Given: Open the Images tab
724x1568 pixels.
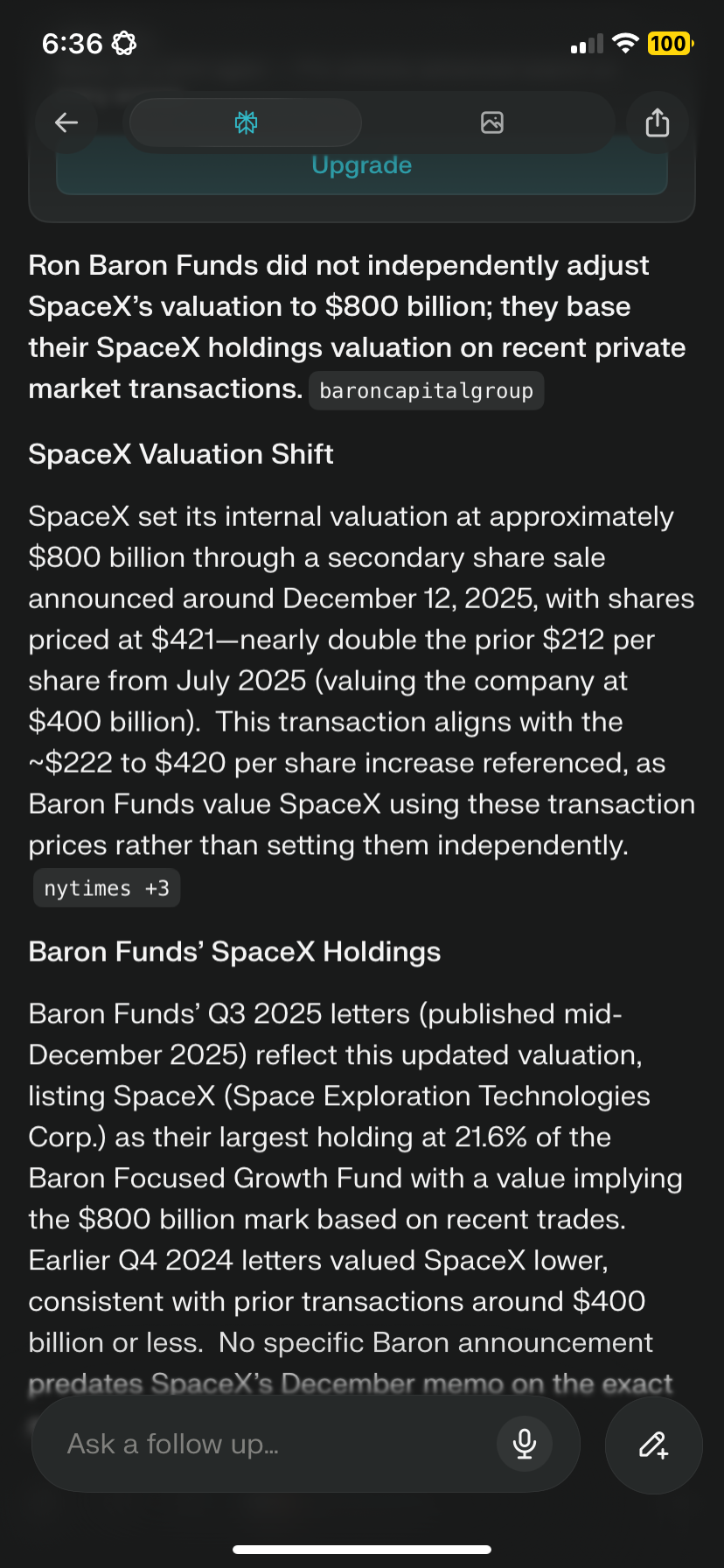Looking at the screenshot, I should click(x=492, y=122).
